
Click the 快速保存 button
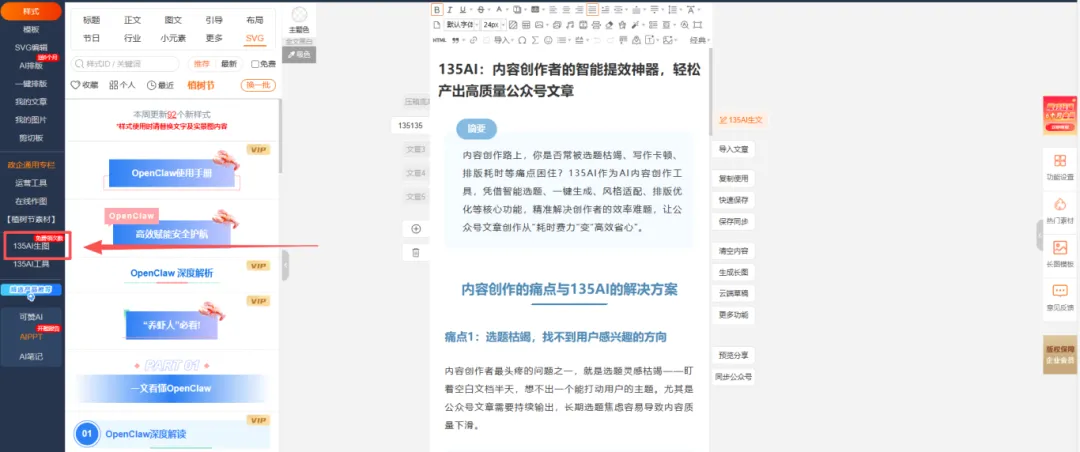[x=733, y=200]
